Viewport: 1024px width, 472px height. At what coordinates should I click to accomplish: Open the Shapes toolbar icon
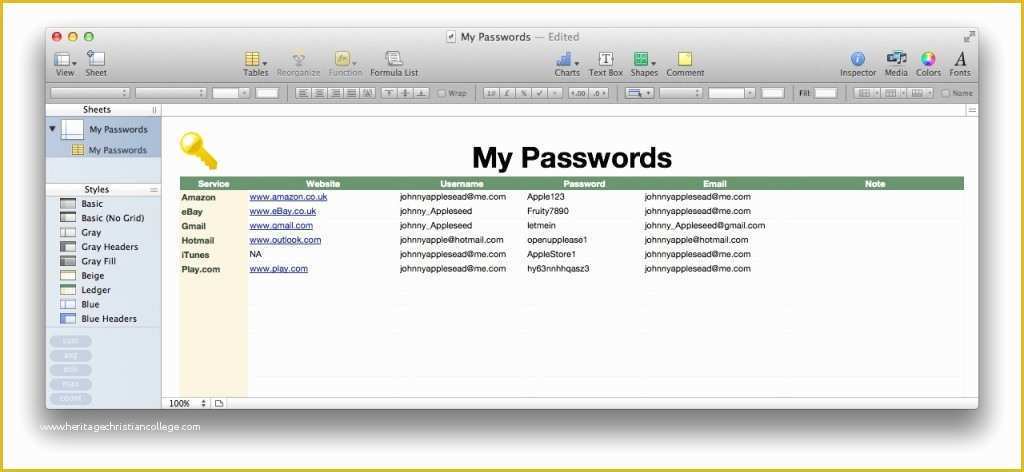(x=644, y=64)
